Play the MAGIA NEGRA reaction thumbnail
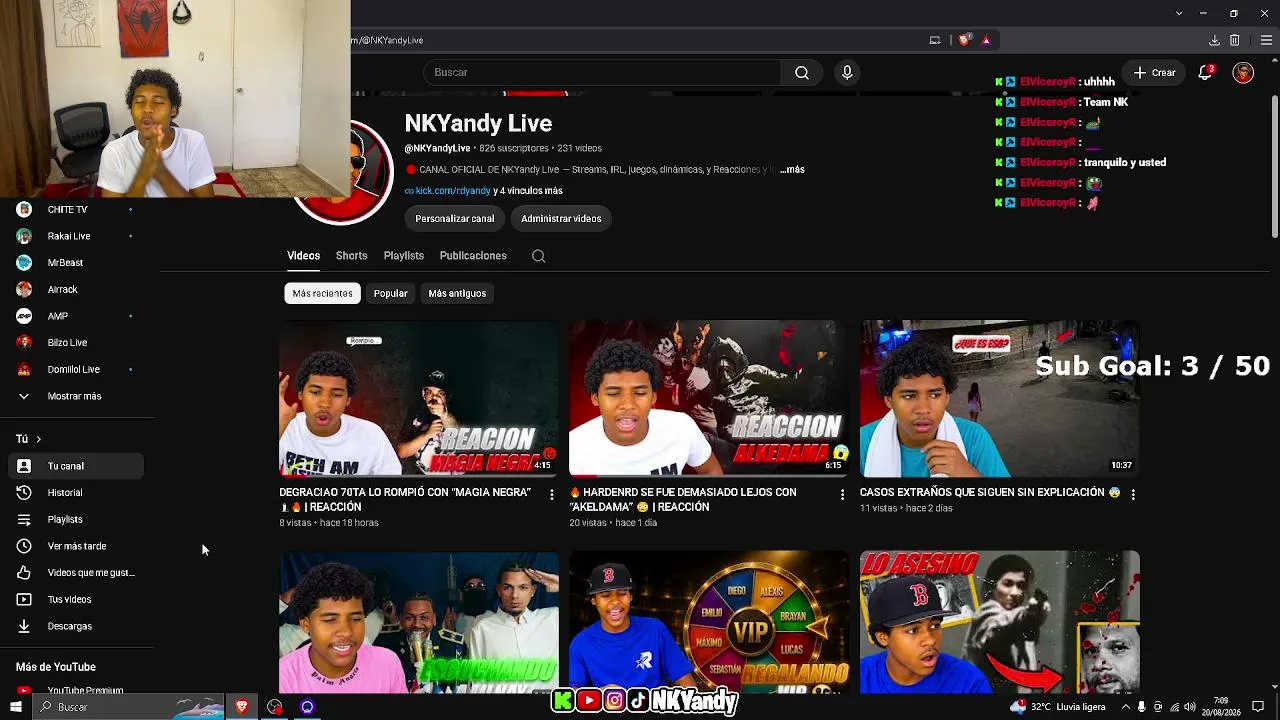The image size is (1280, 720). (419, 398)
